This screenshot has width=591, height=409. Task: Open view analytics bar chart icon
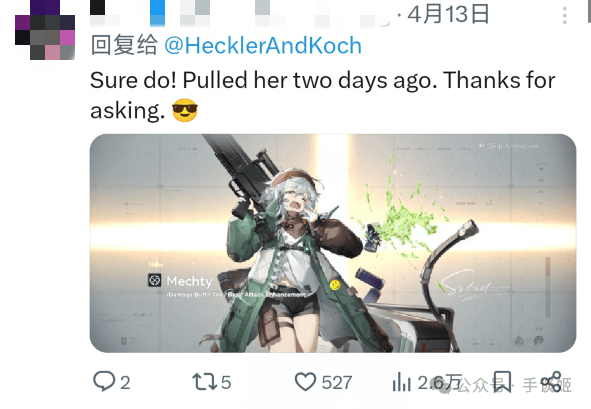point(402,381)
